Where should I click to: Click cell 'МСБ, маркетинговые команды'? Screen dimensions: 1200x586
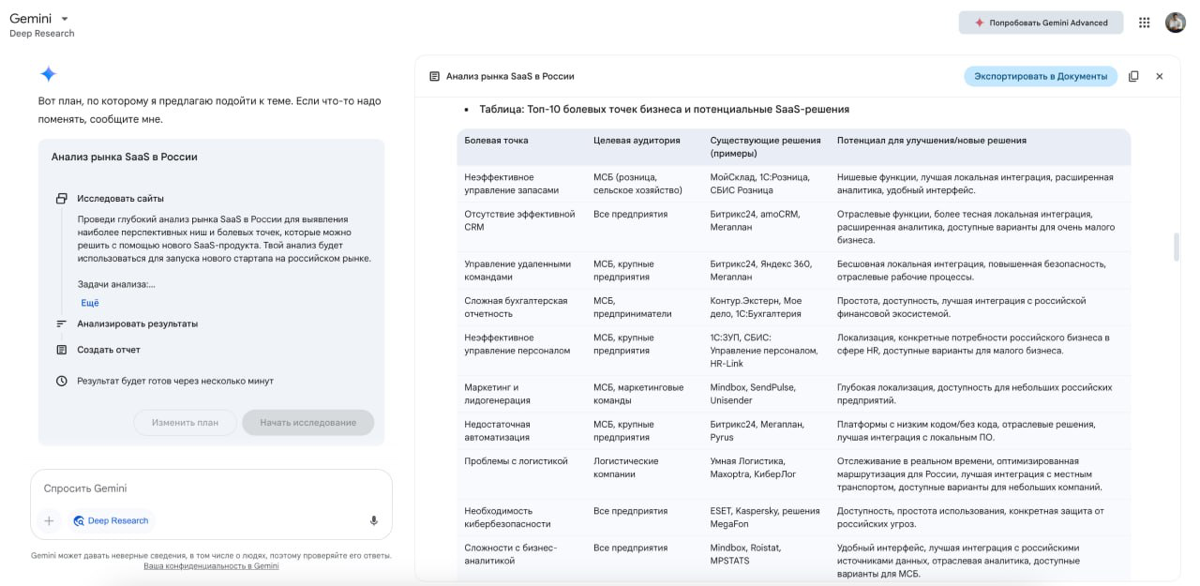(639, 393)
